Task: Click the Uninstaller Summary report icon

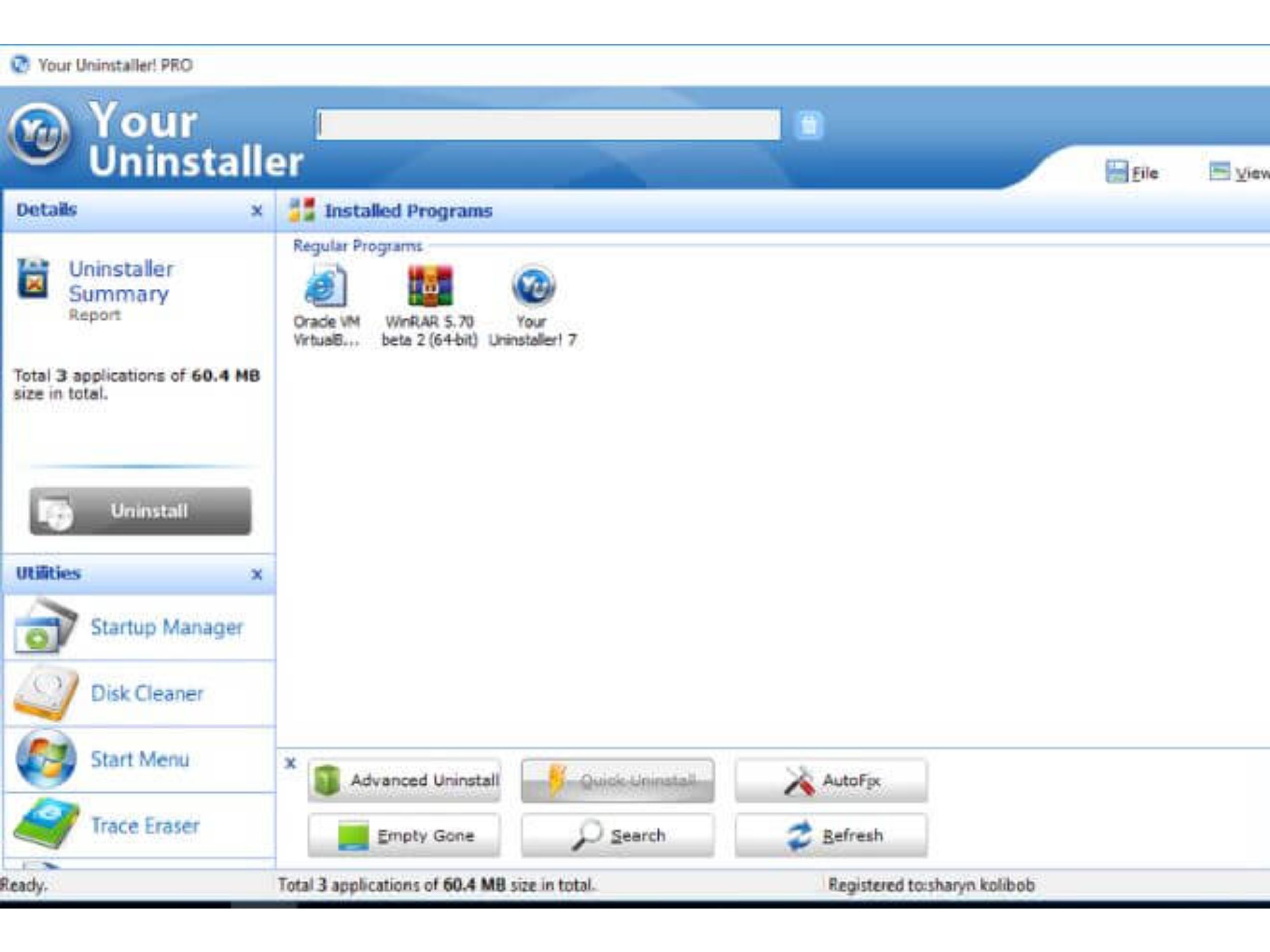Action: coord(34,279)
